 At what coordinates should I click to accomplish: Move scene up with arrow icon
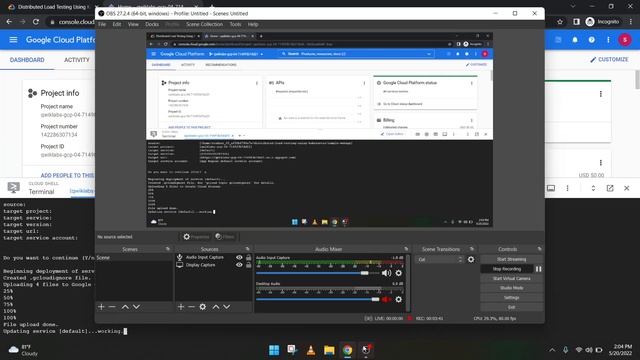(x=125, y=307)
